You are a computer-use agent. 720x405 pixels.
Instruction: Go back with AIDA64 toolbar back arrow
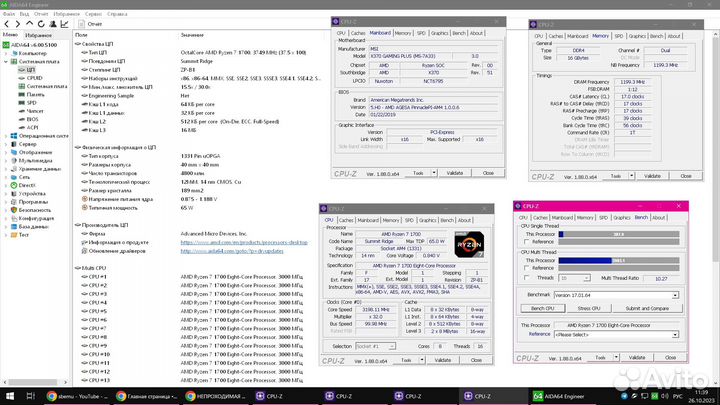click(x=6, y=24)
